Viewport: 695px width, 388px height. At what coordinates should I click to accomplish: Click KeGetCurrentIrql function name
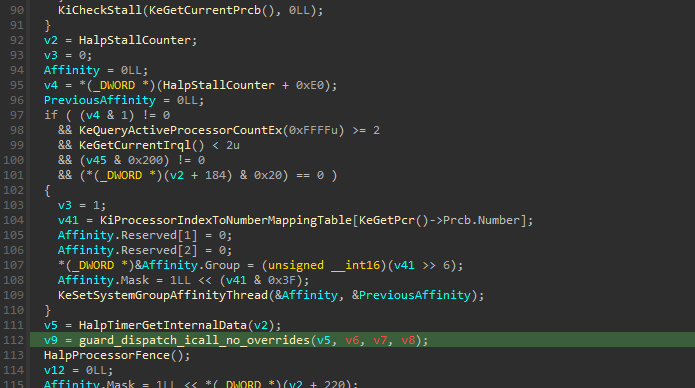pyautogui.click(x=135, y=145)
